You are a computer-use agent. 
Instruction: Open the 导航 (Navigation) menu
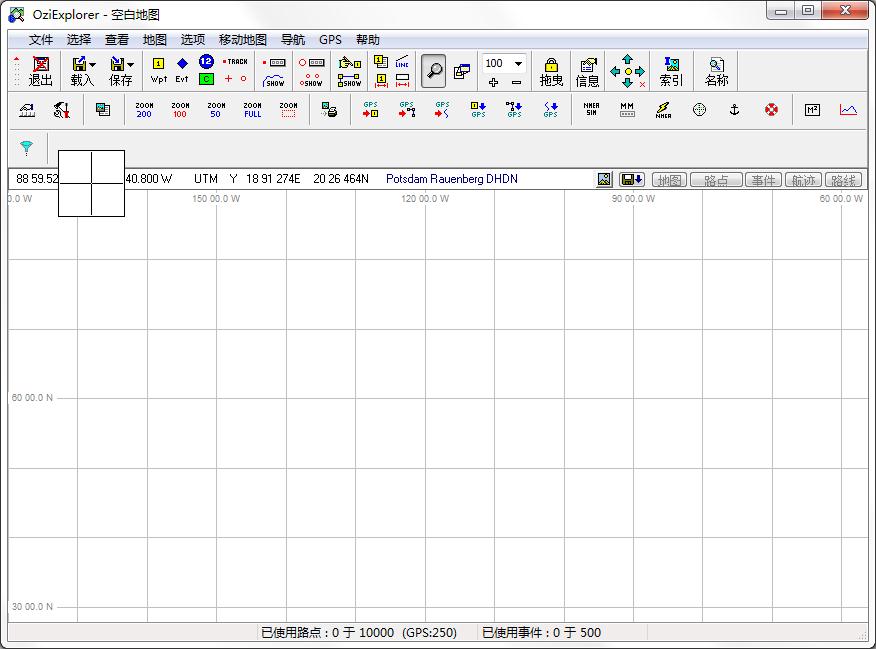pos(293,40)
